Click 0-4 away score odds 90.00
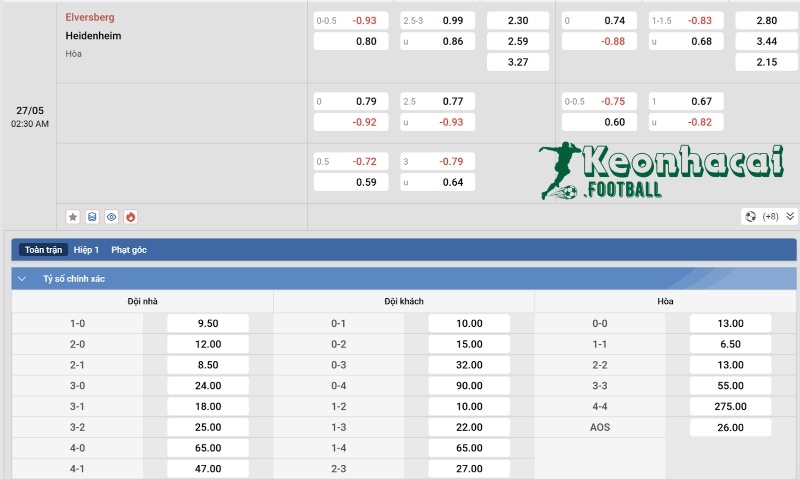The width and height of the screenshot is (800, 479). 469,385
